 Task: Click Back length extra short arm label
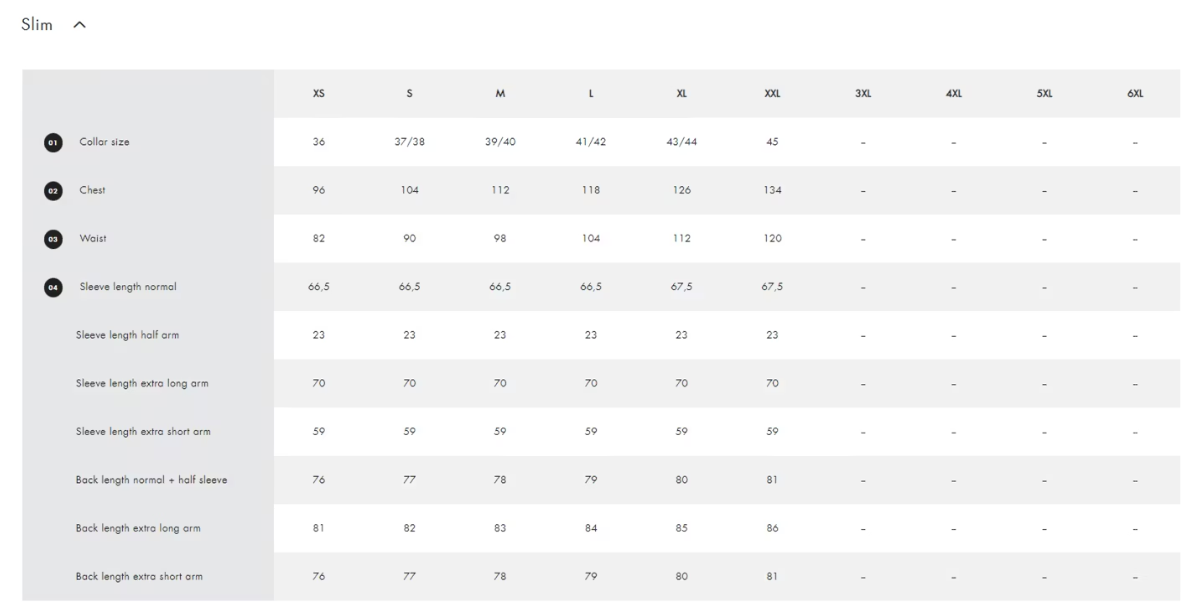139,577
